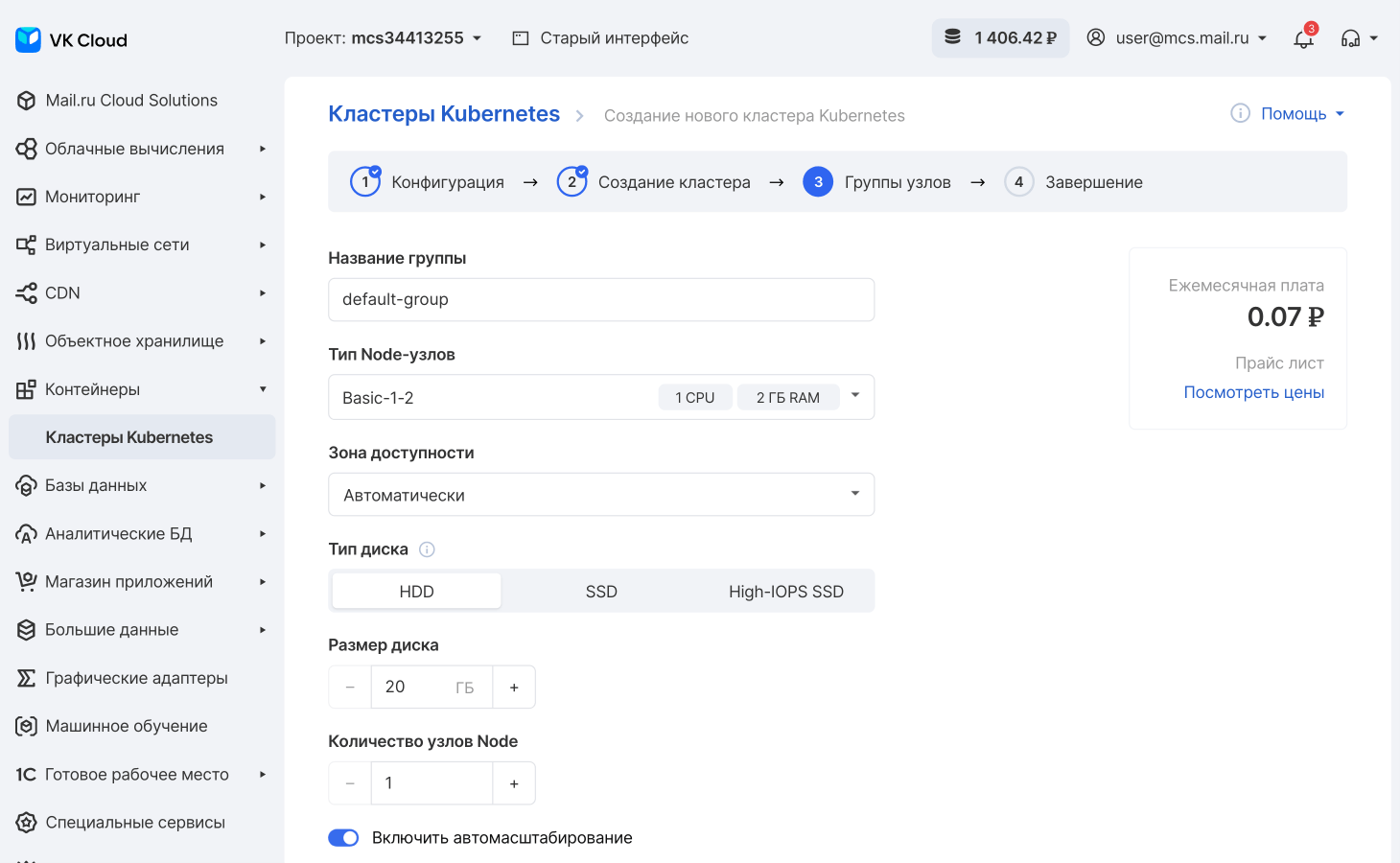The height and width of the screenshot is (863, 1400).
Task: Click the Виртуальные сети icon
Action: 27,245
